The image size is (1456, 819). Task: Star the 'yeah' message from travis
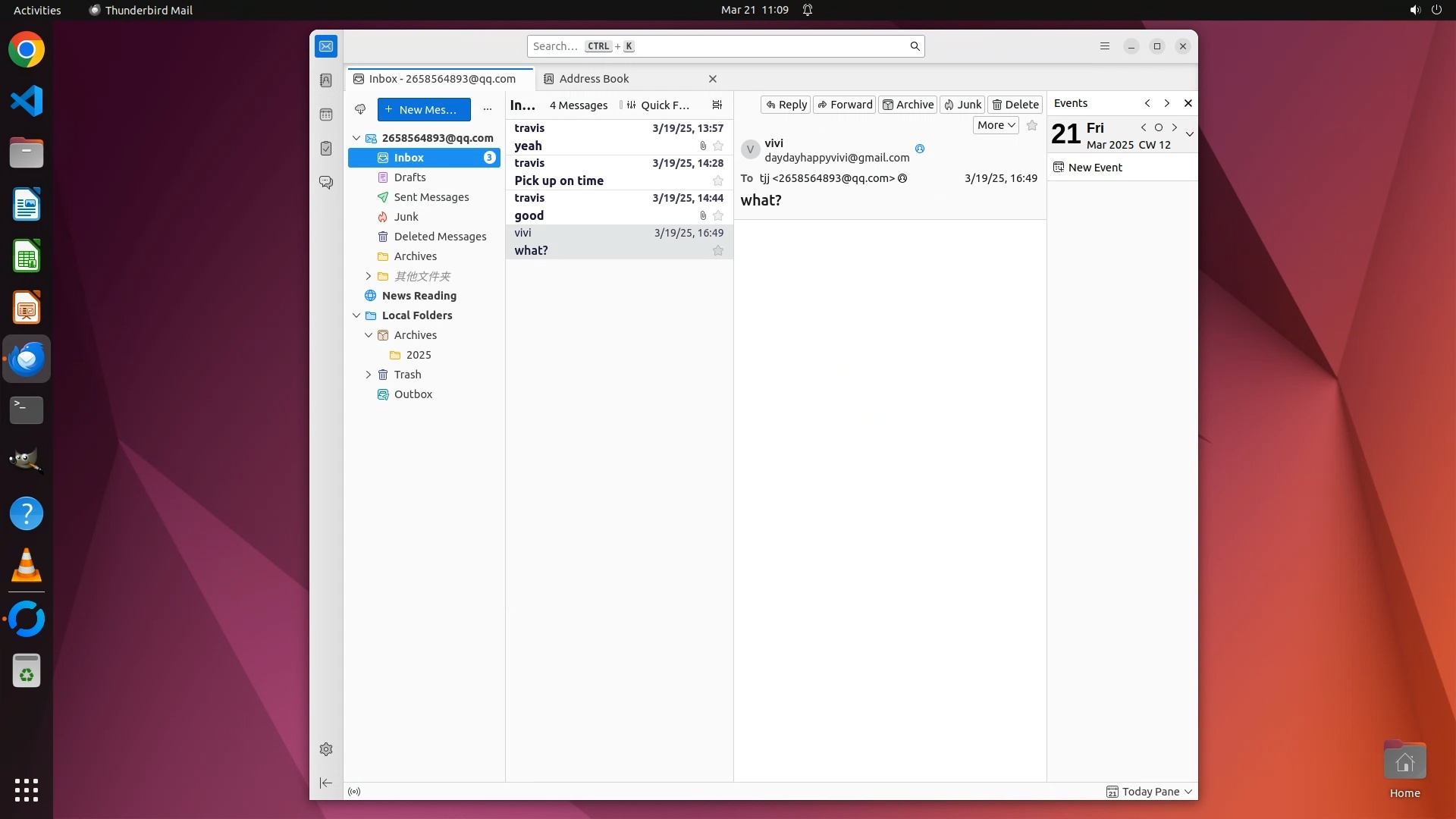tap(717, 146)
